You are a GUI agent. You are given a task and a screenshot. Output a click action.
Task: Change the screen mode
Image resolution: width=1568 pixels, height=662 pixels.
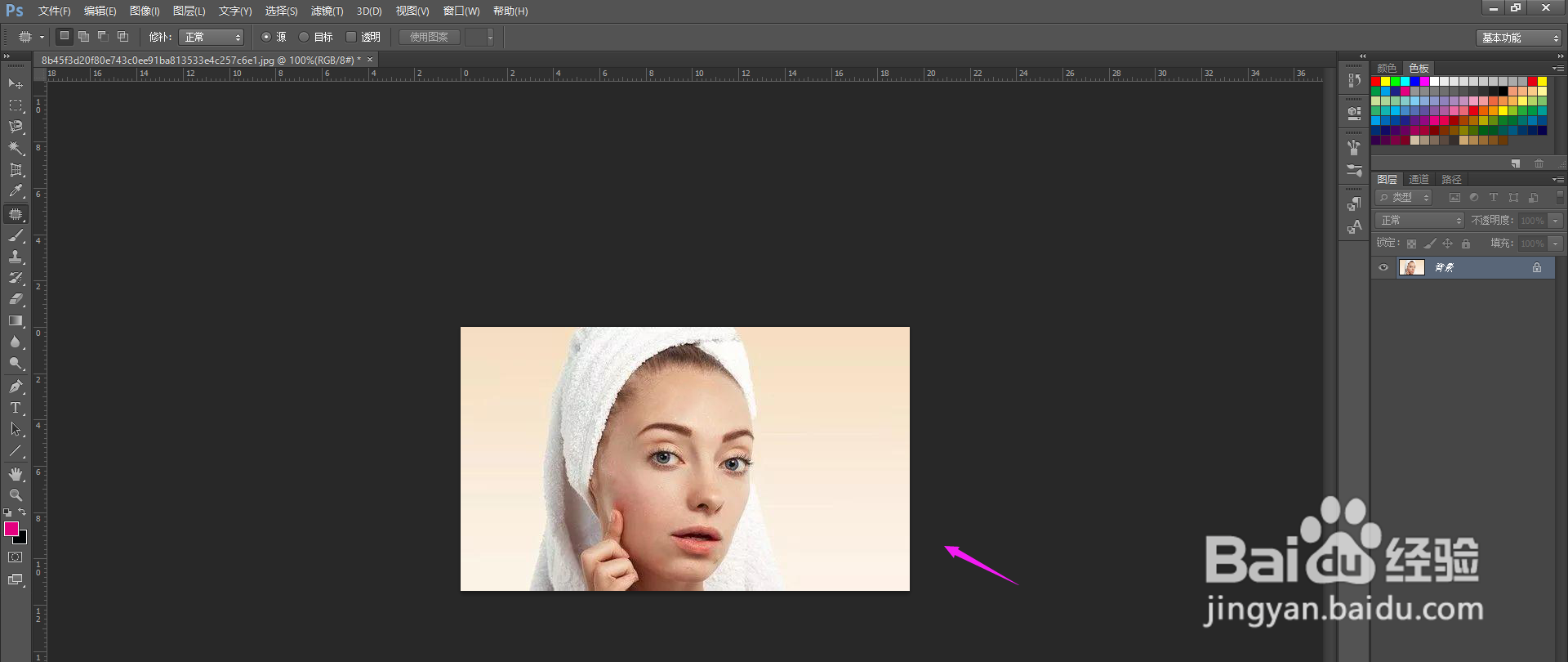[16, 579]
